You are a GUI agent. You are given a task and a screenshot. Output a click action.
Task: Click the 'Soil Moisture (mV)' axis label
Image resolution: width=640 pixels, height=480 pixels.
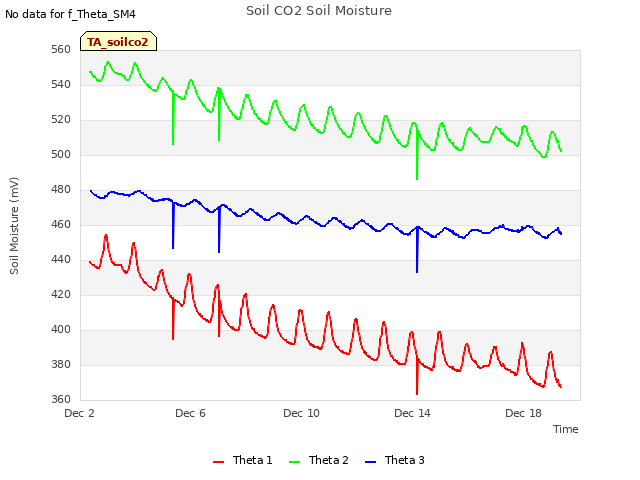tap(14, 226)
